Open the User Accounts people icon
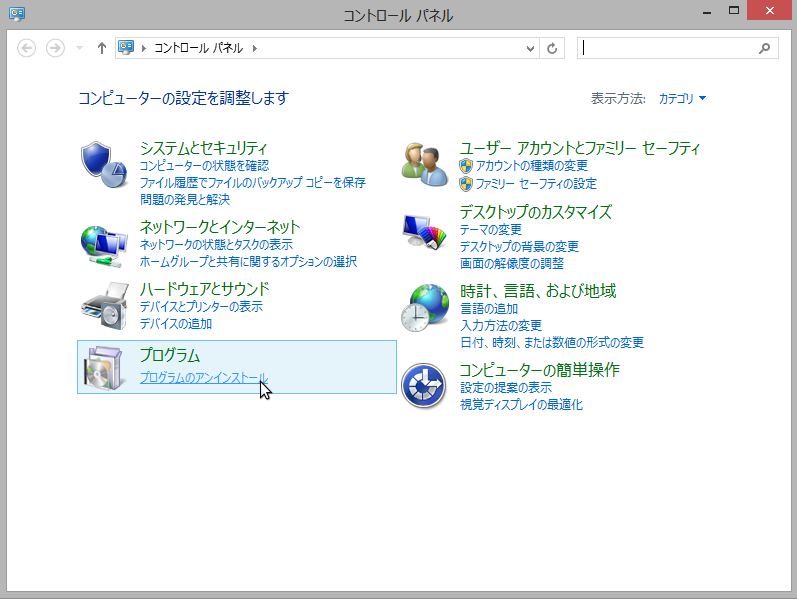The image size is (797, 599). click(x=424, y=165)
